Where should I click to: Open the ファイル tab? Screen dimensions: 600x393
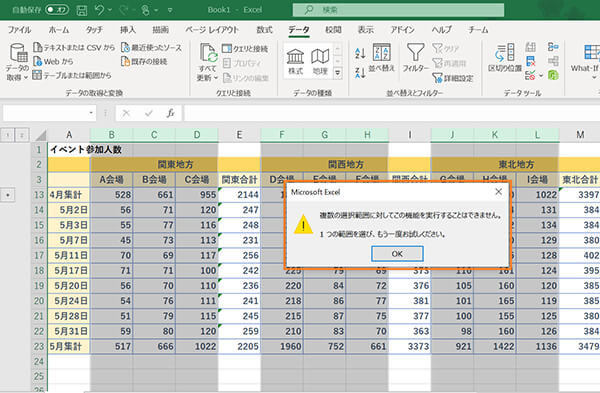point(20,30)
